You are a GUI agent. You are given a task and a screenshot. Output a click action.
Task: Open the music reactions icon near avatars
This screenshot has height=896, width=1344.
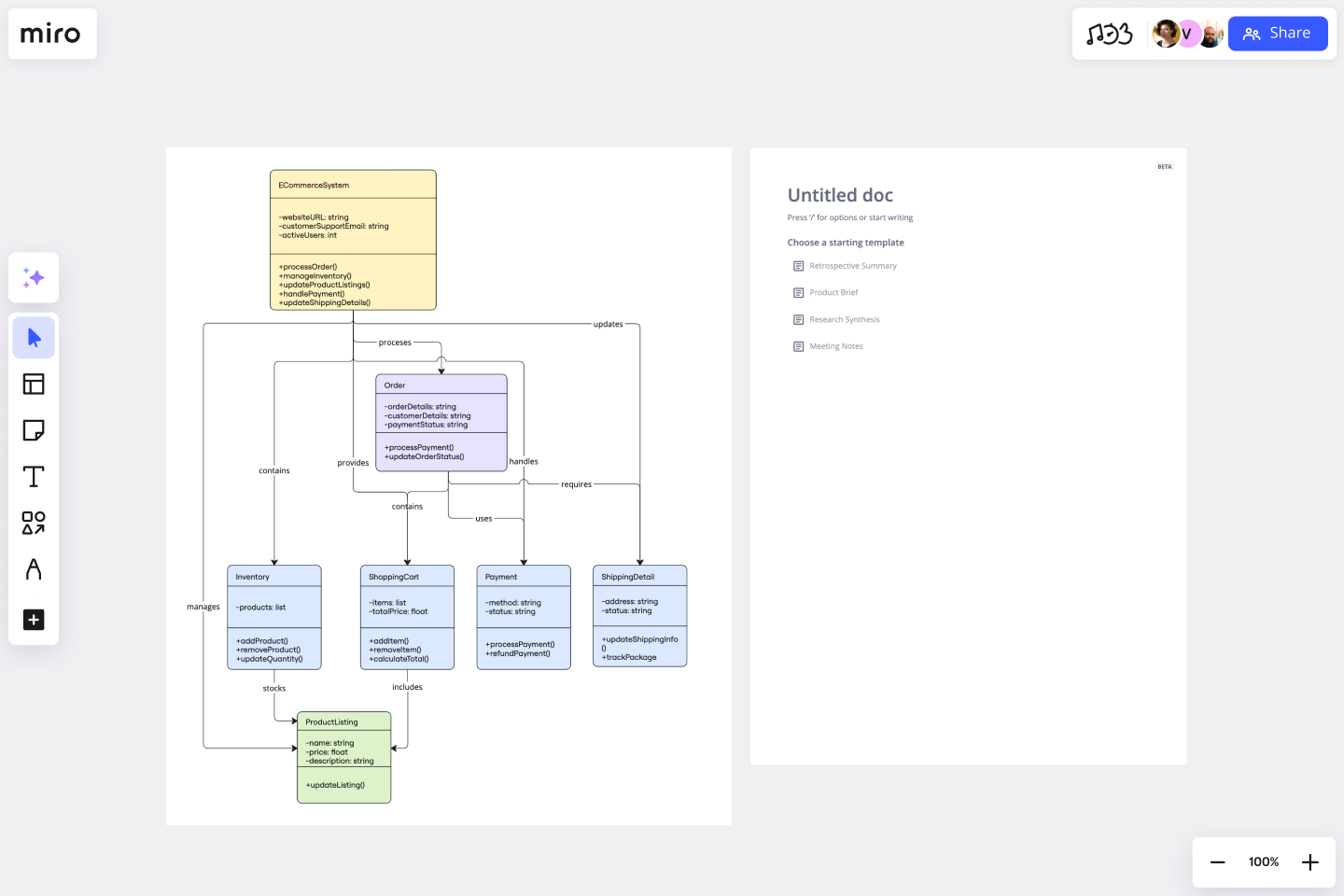[x=1109, y=34]
